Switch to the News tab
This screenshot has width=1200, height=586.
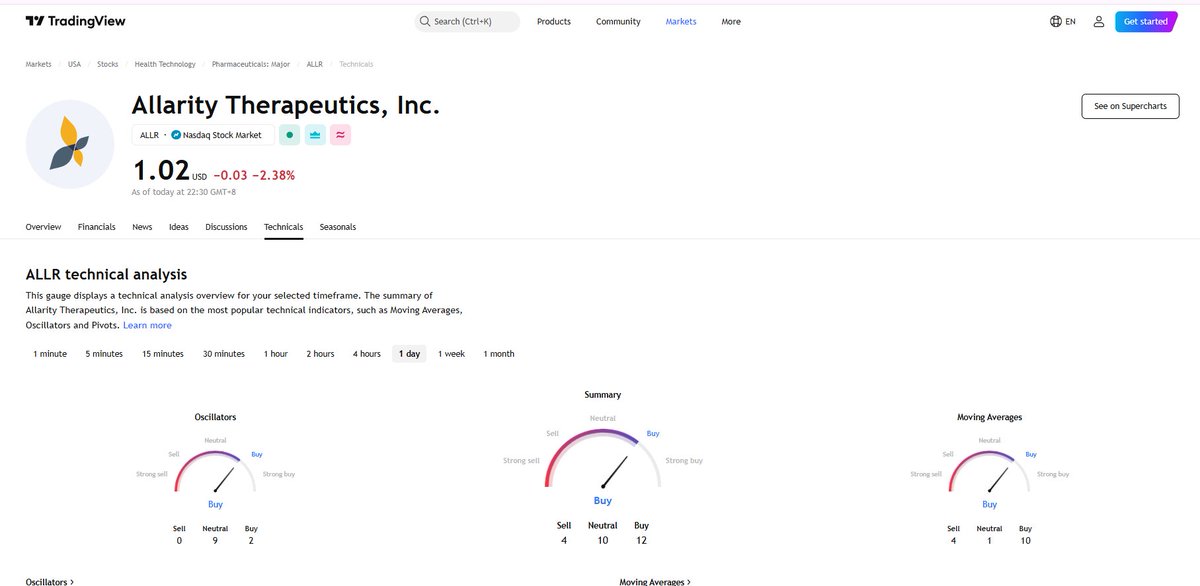coord(142,227)
